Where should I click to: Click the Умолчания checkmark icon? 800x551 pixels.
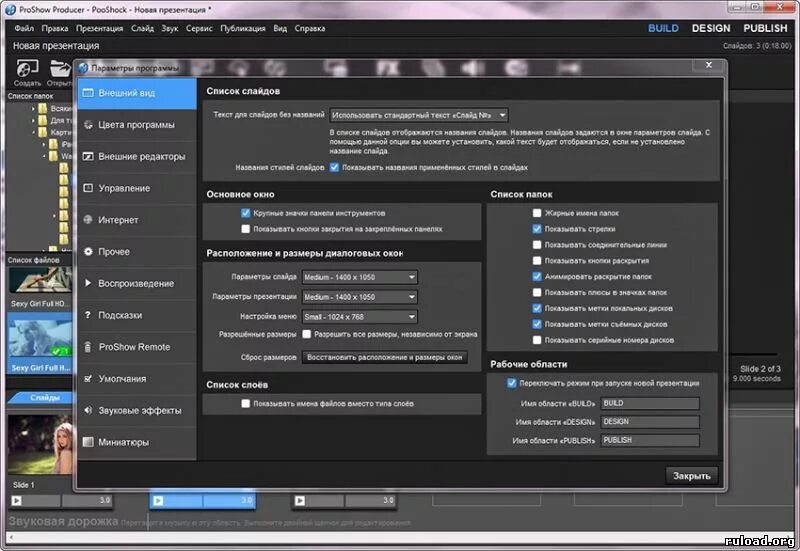pos(88,379)
